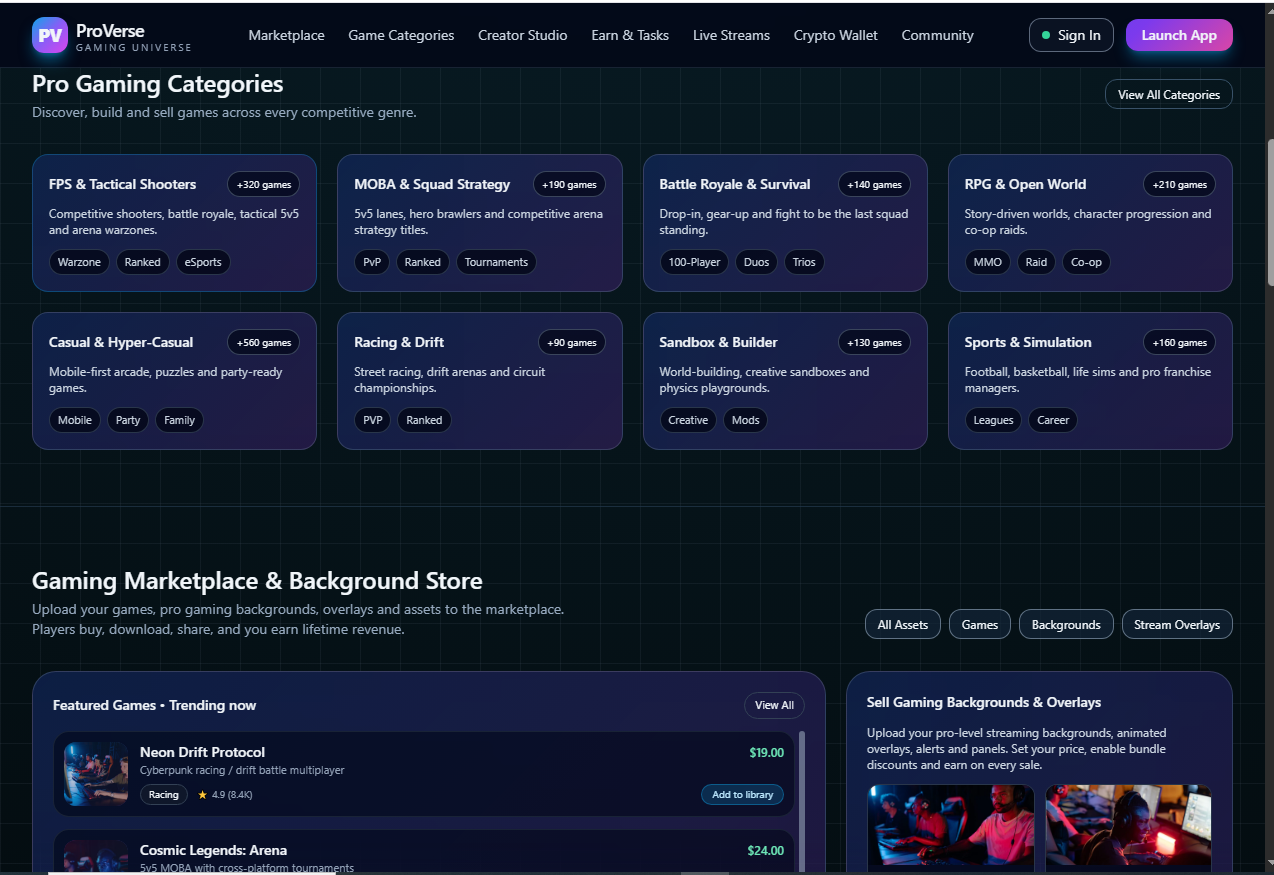Viewport: 1274px width, 875px height.
Task: Click View All in Featured Games
Action: coord(774,705)
